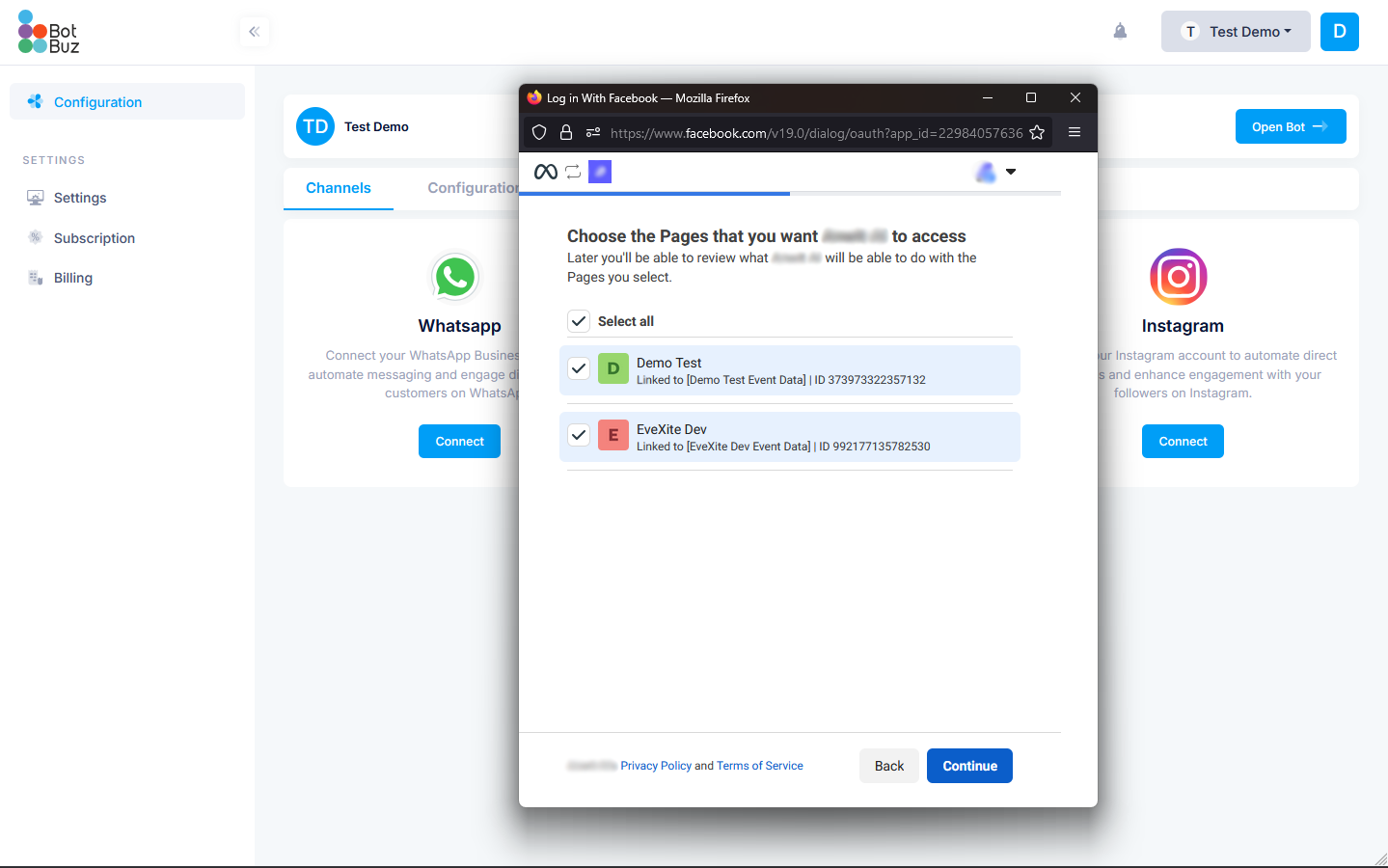Collapse the sidebar with the double-chevron button
The image size is (1388, 868).
point(255,32)
